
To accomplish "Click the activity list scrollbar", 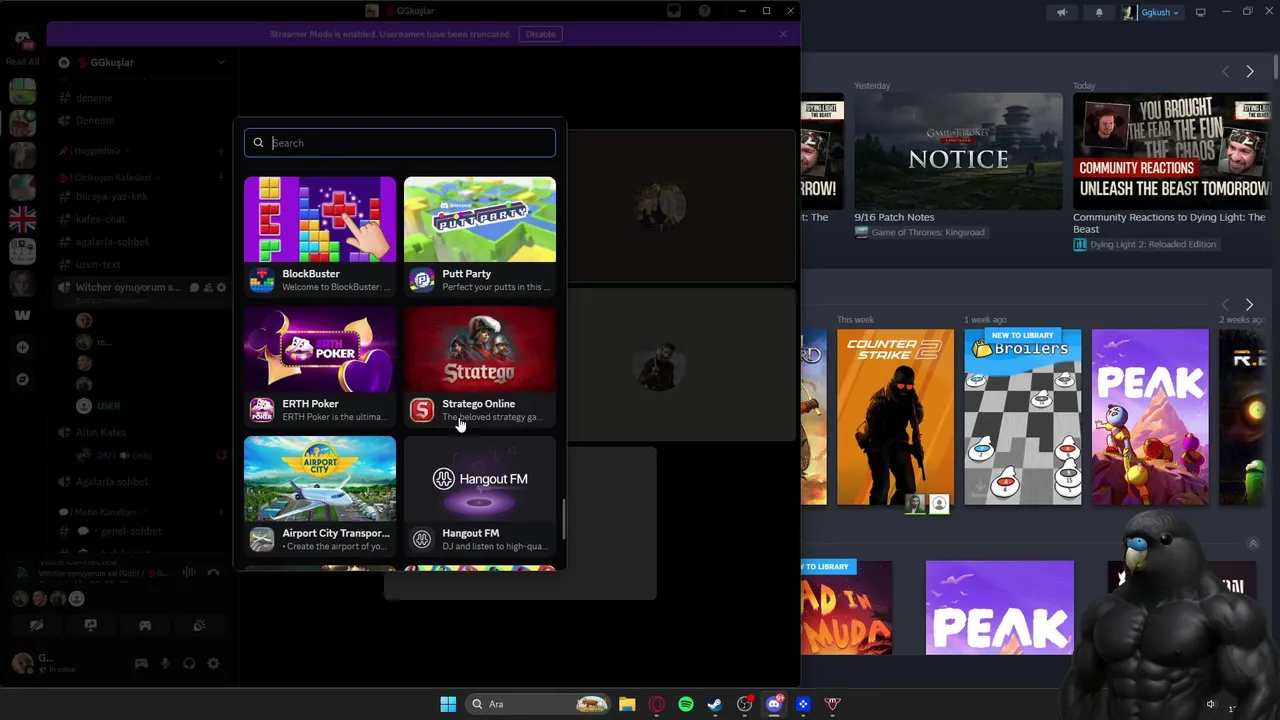I will [563, 519].
